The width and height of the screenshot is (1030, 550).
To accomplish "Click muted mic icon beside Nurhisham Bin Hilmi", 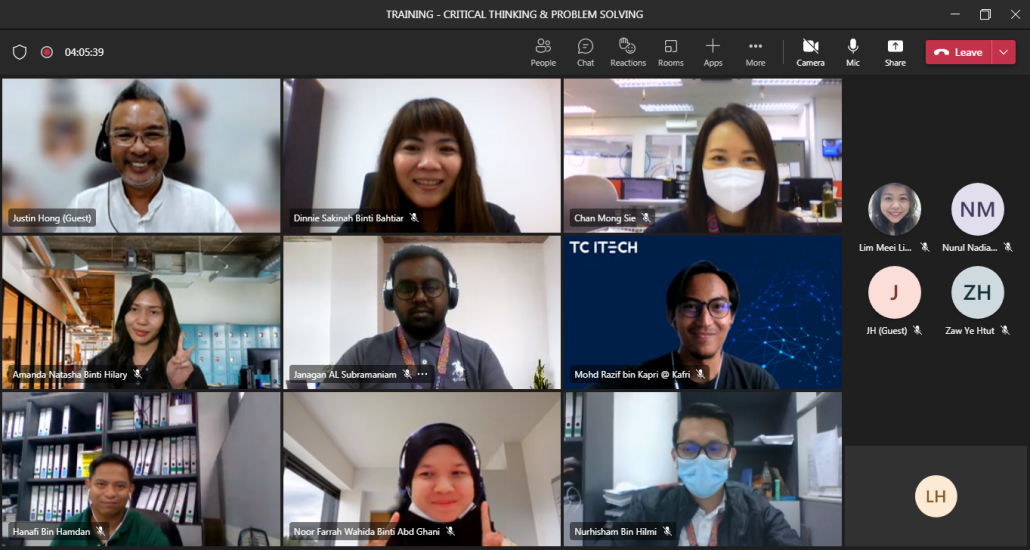I will [x=667, y=531].
